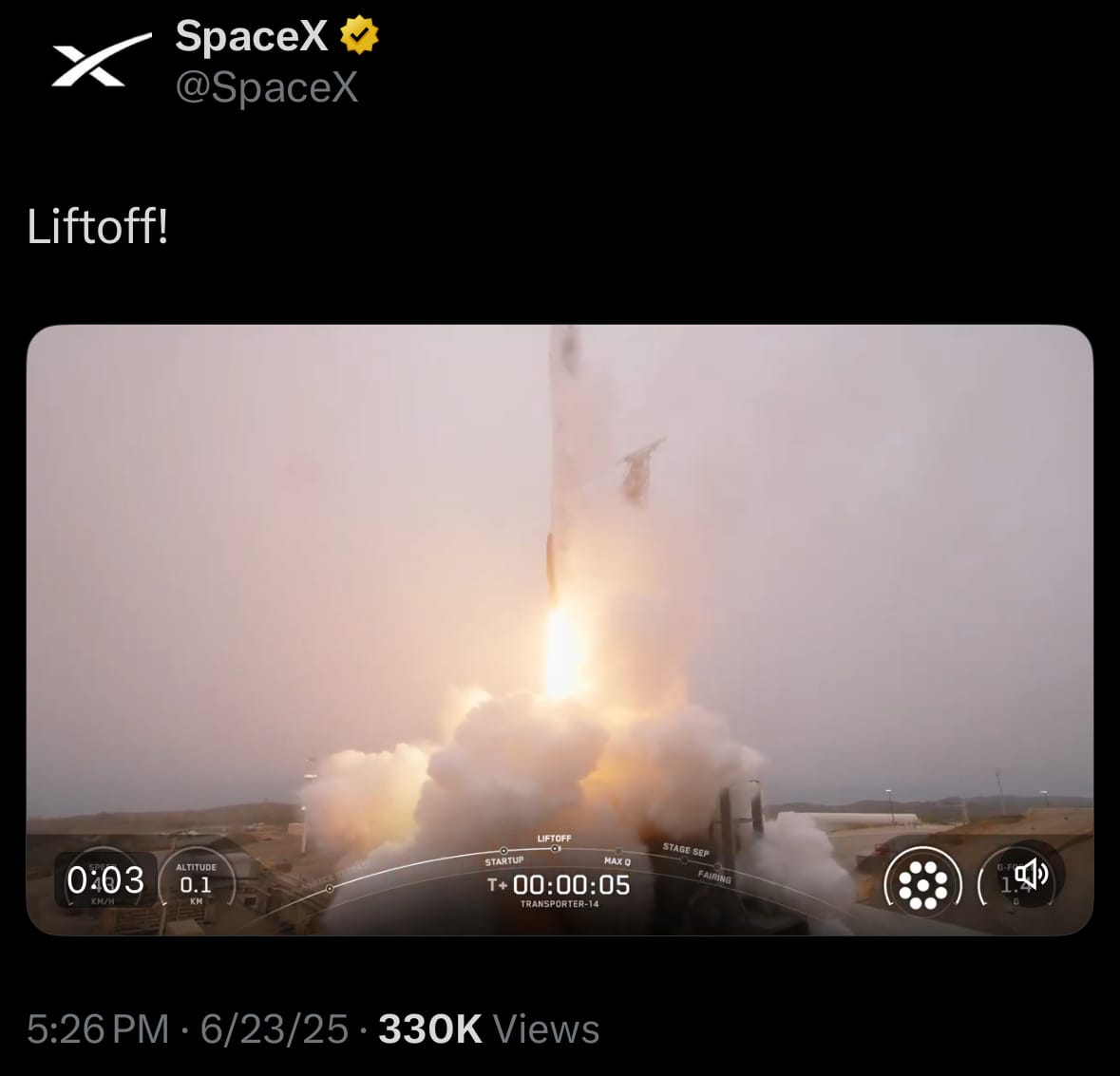Click the TRANSPORTER-14 mission label
The width and height of the screenshot is (1120, 1076).
point(560,904)
